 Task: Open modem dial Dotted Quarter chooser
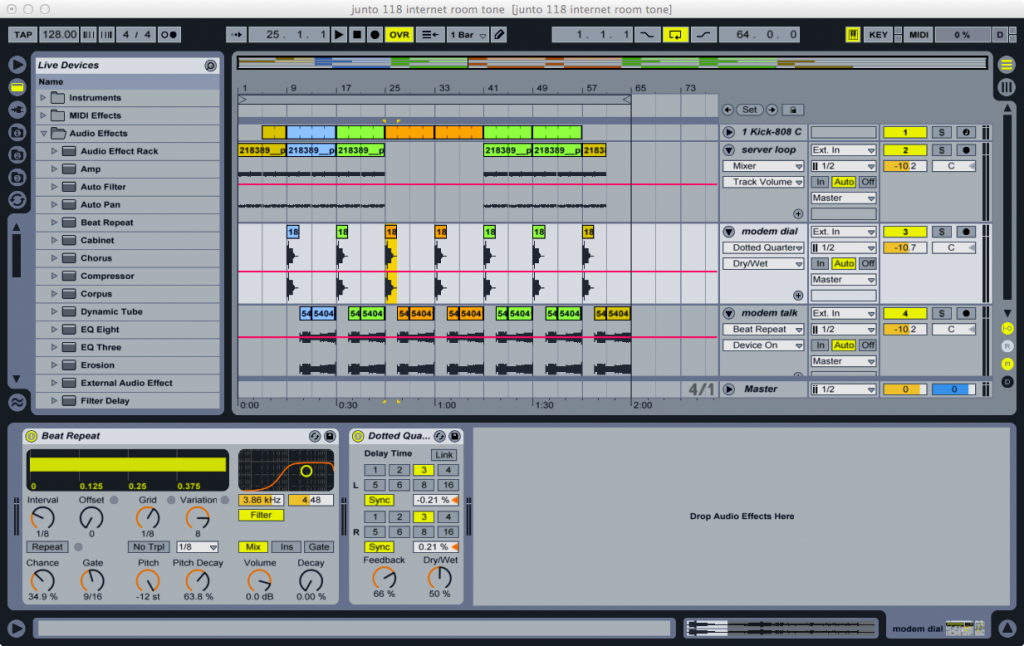click(x=763, y=248)
